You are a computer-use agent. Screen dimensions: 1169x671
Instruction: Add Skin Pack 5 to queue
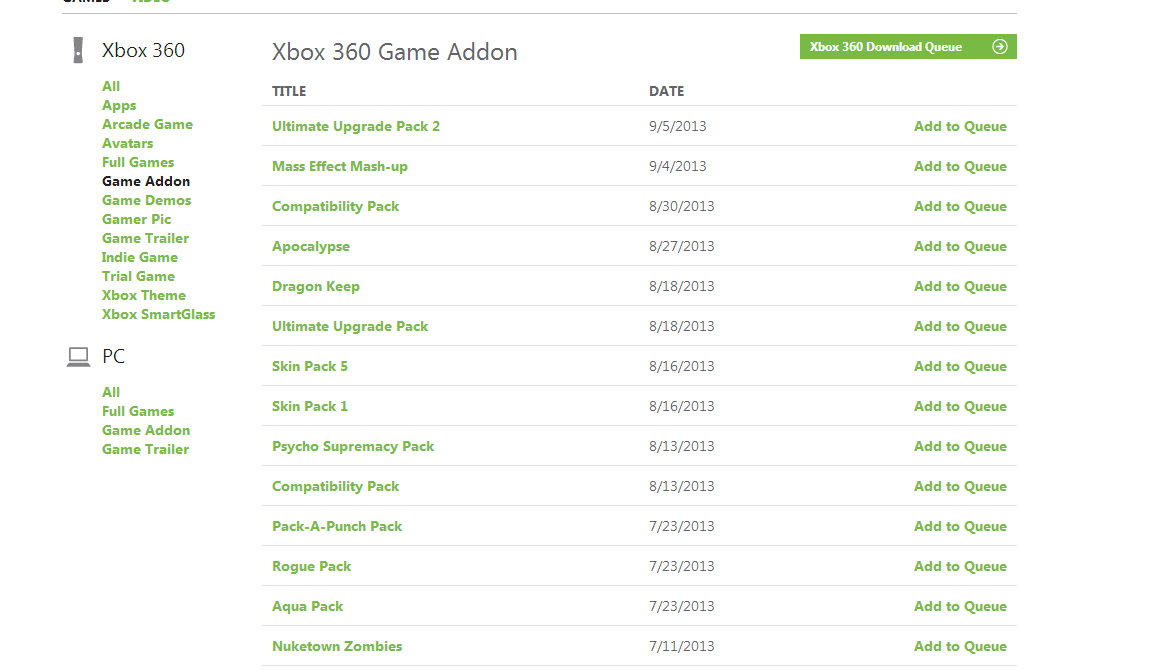(x=960, y=366)
